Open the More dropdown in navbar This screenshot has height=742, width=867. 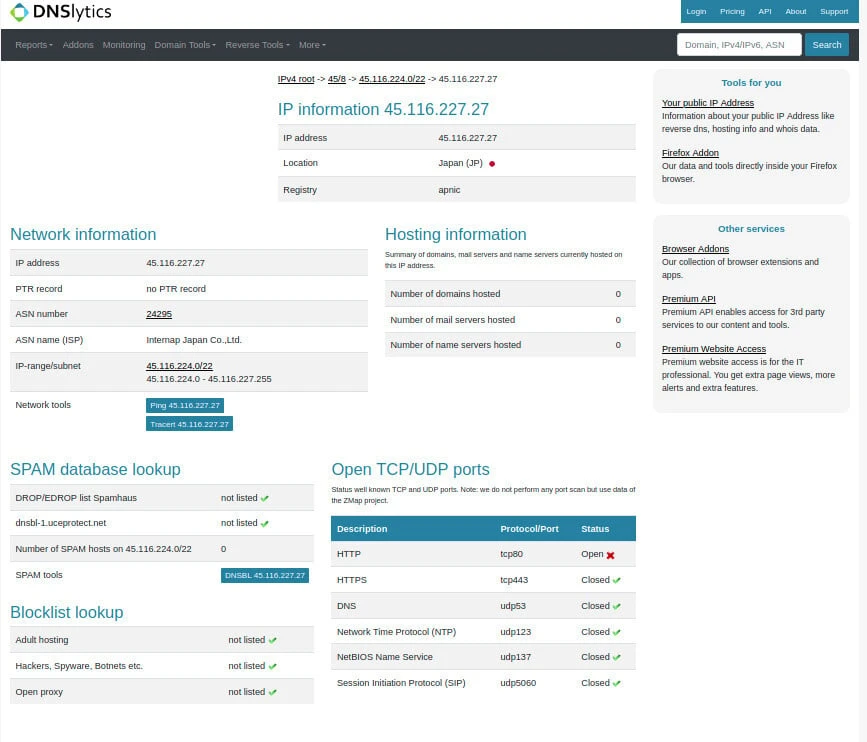pos(312,45)
